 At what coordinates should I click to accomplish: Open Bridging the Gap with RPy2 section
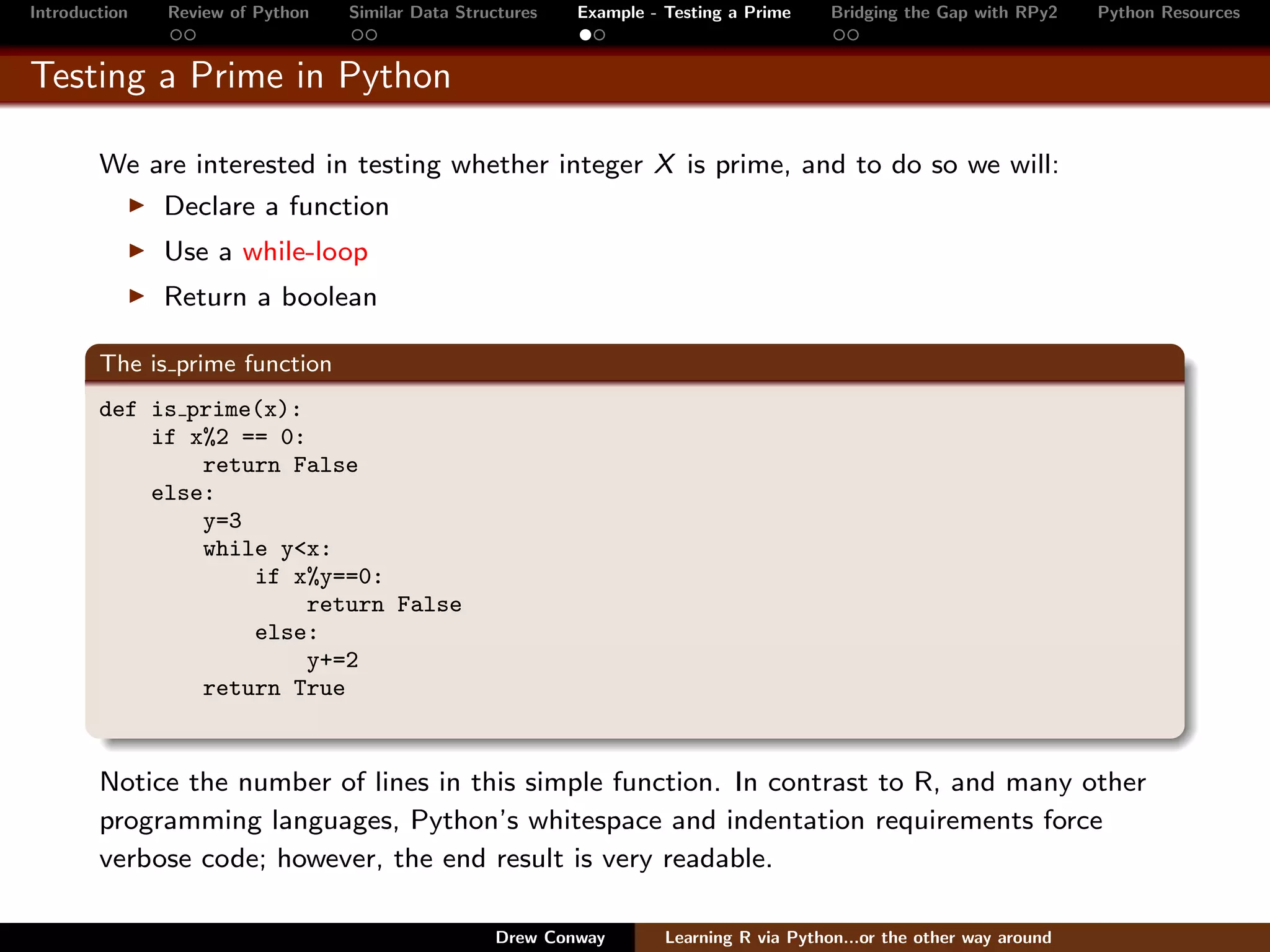click(944, 13)
